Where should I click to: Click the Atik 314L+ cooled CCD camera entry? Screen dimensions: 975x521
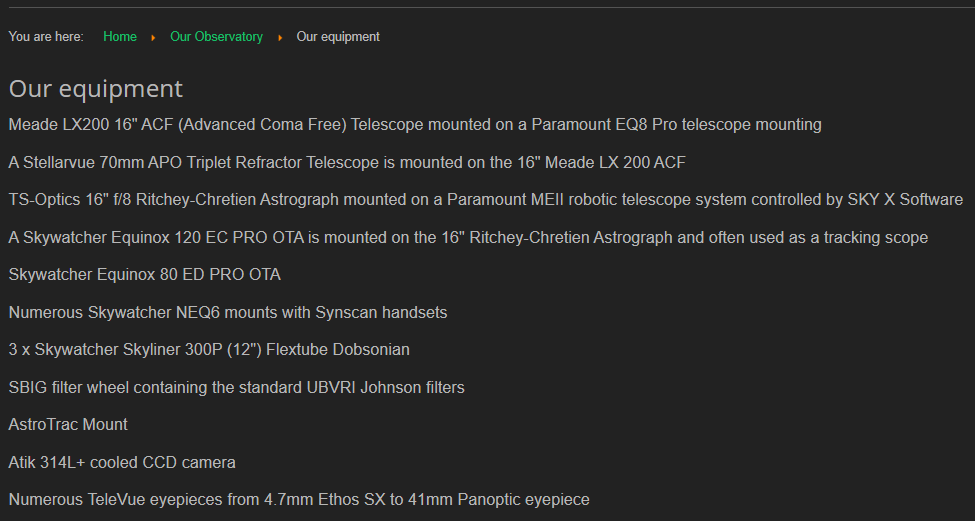pyautogui.click(x=122, y=463)
